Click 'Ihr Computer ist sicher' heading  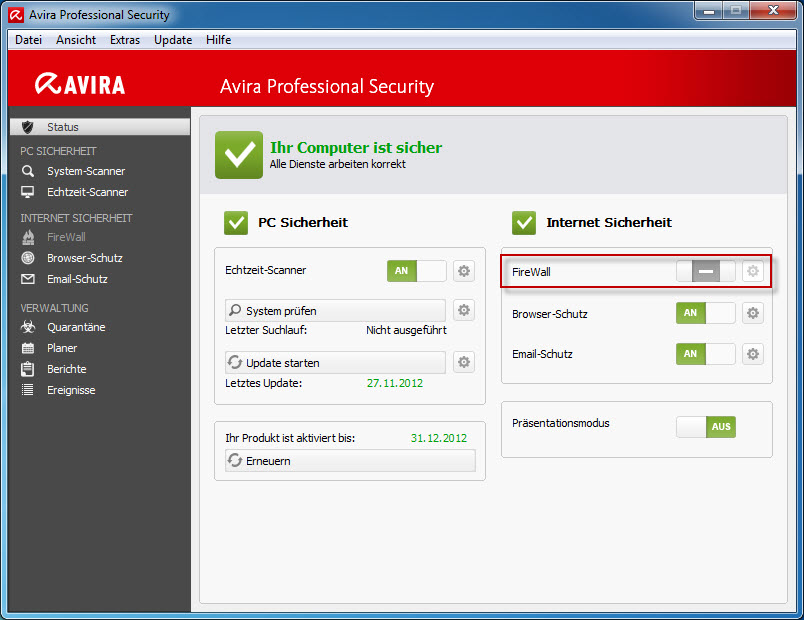point(356,148)
